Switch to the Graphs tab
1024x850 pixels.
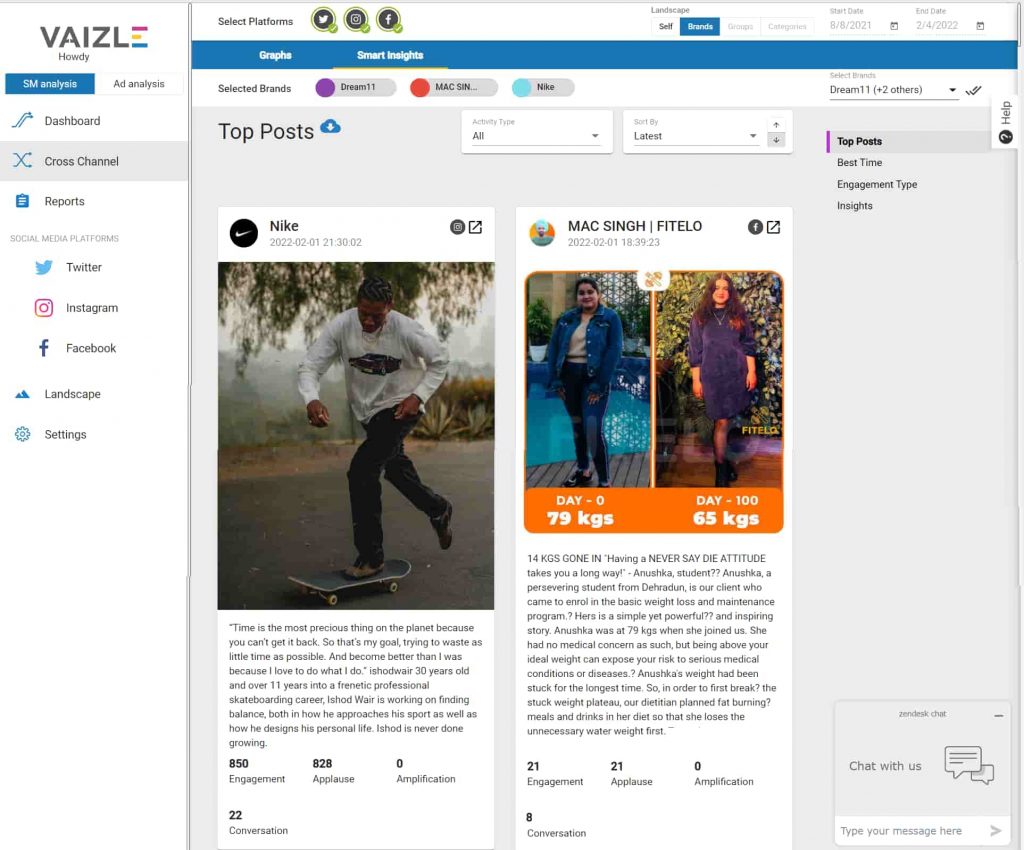[x=275, y=55]
